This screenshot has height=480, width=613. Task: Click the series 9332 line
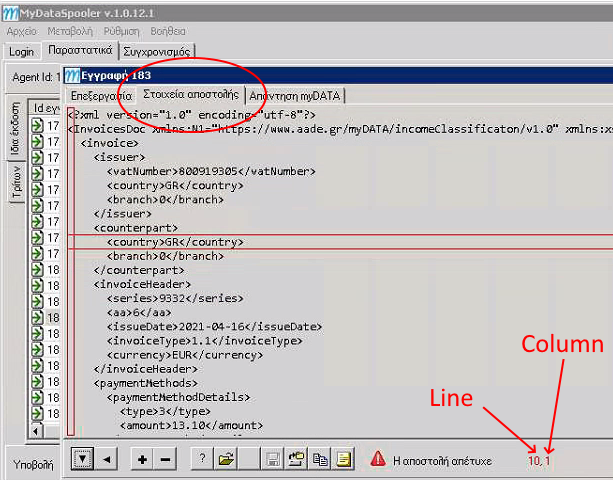[x=175, y=298]
